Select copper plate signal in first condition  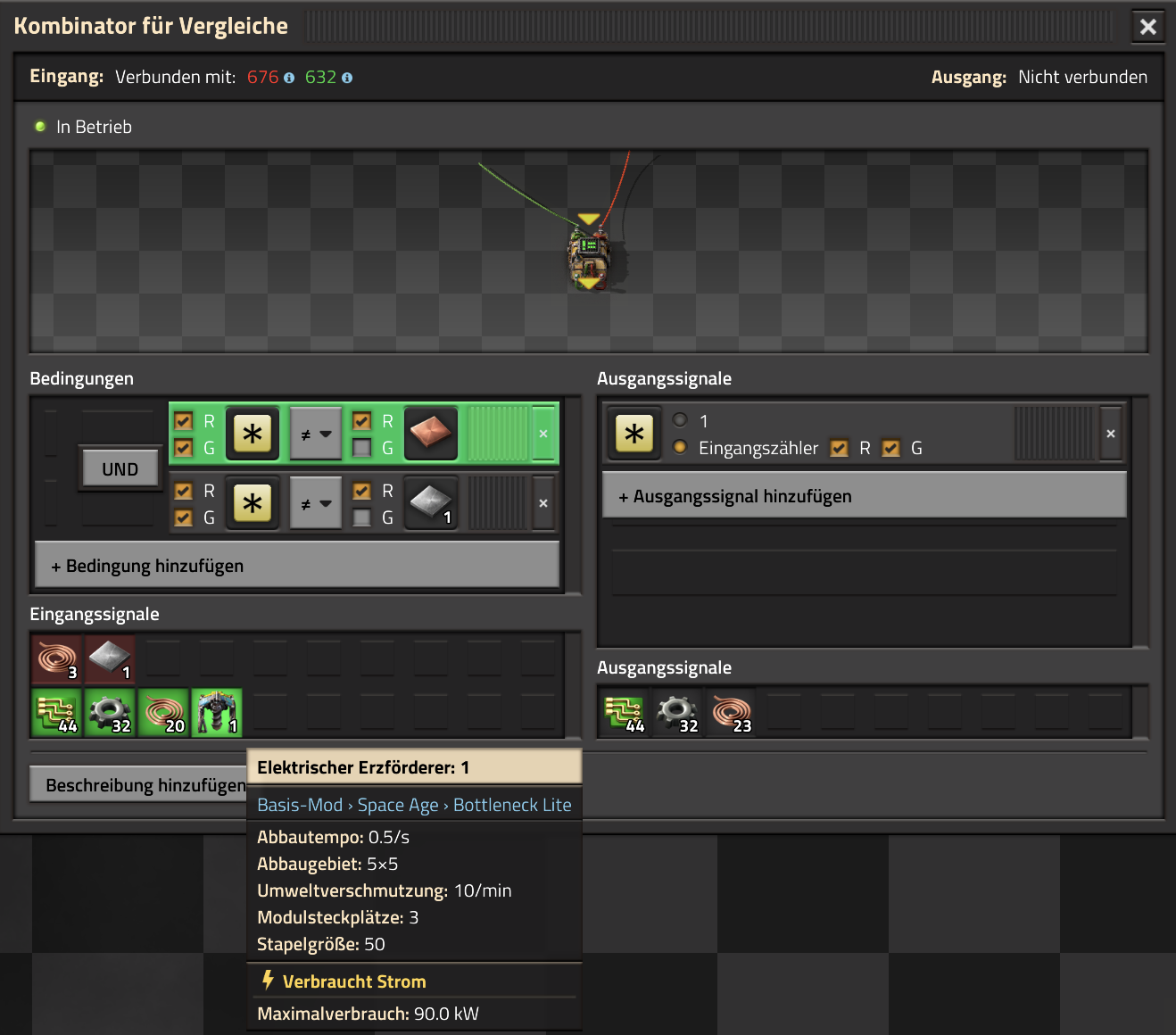(x=431, y=434)
